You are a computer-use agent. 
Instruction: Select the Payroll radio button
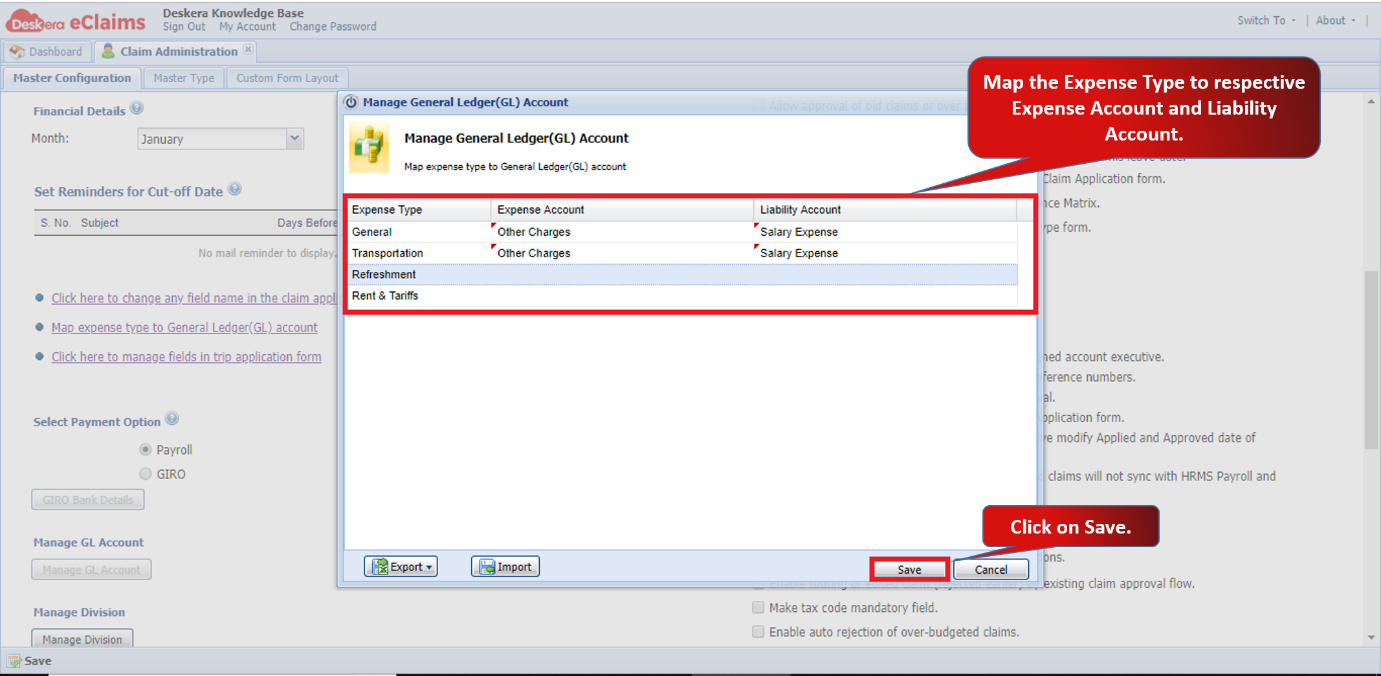(146, 450)
